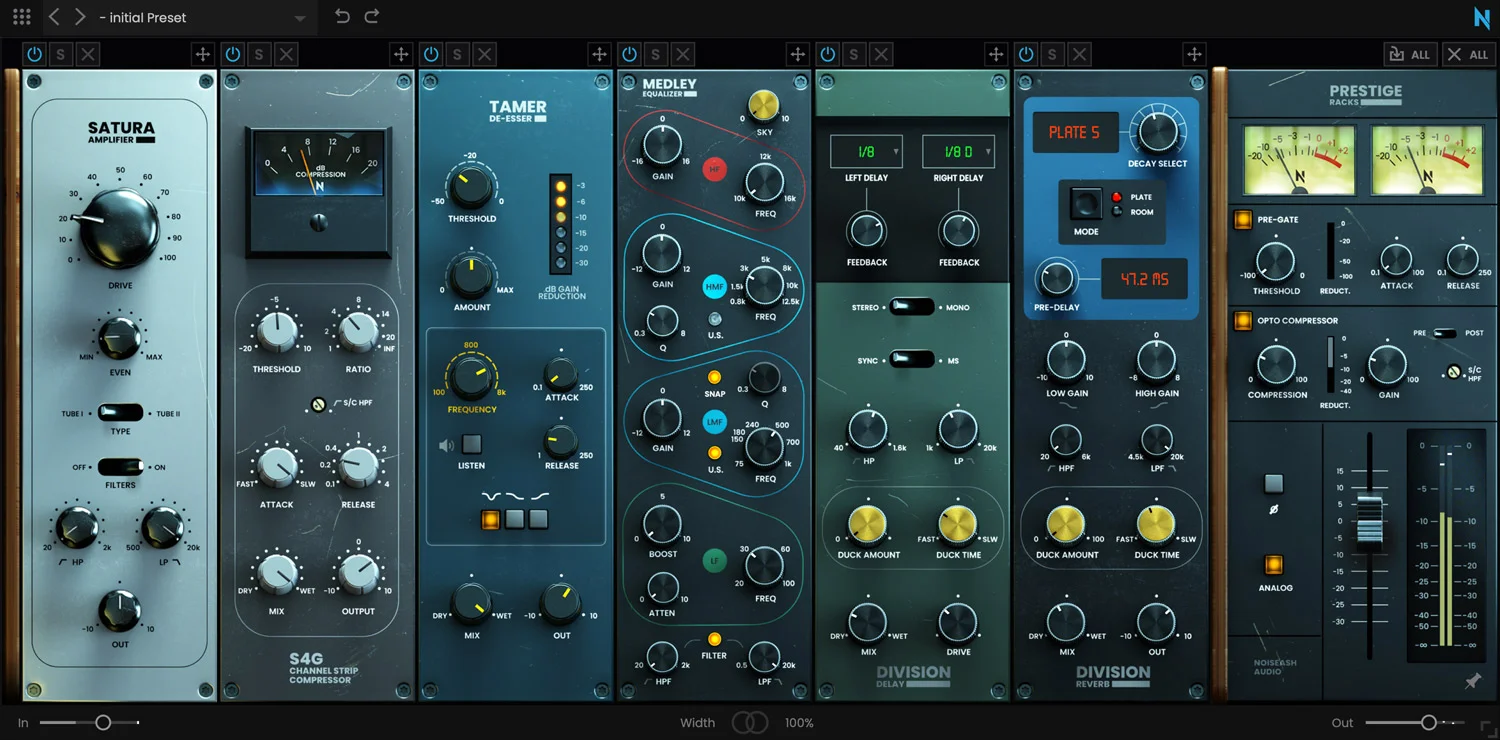
Task: Click the redo arrow in the top bar
Action: tap(370, 17)
